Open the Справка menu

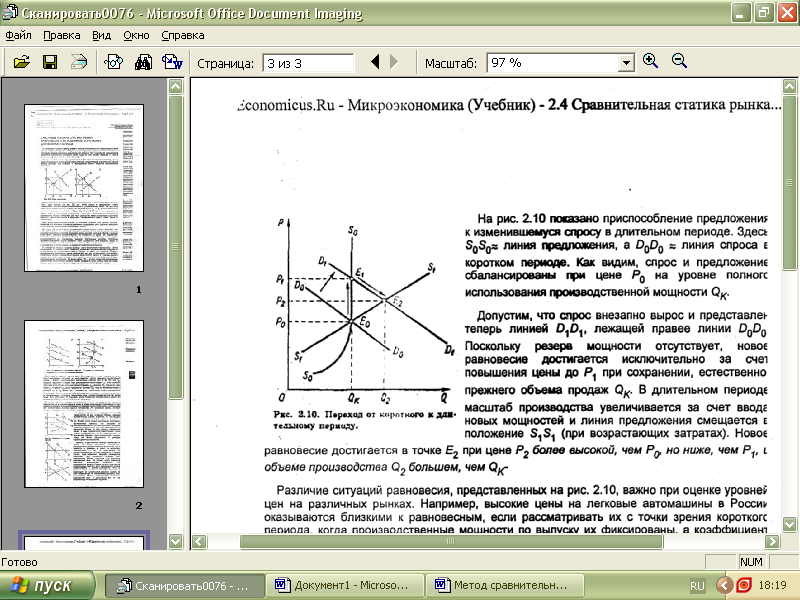pyautogui.click(x=183, y=35)
